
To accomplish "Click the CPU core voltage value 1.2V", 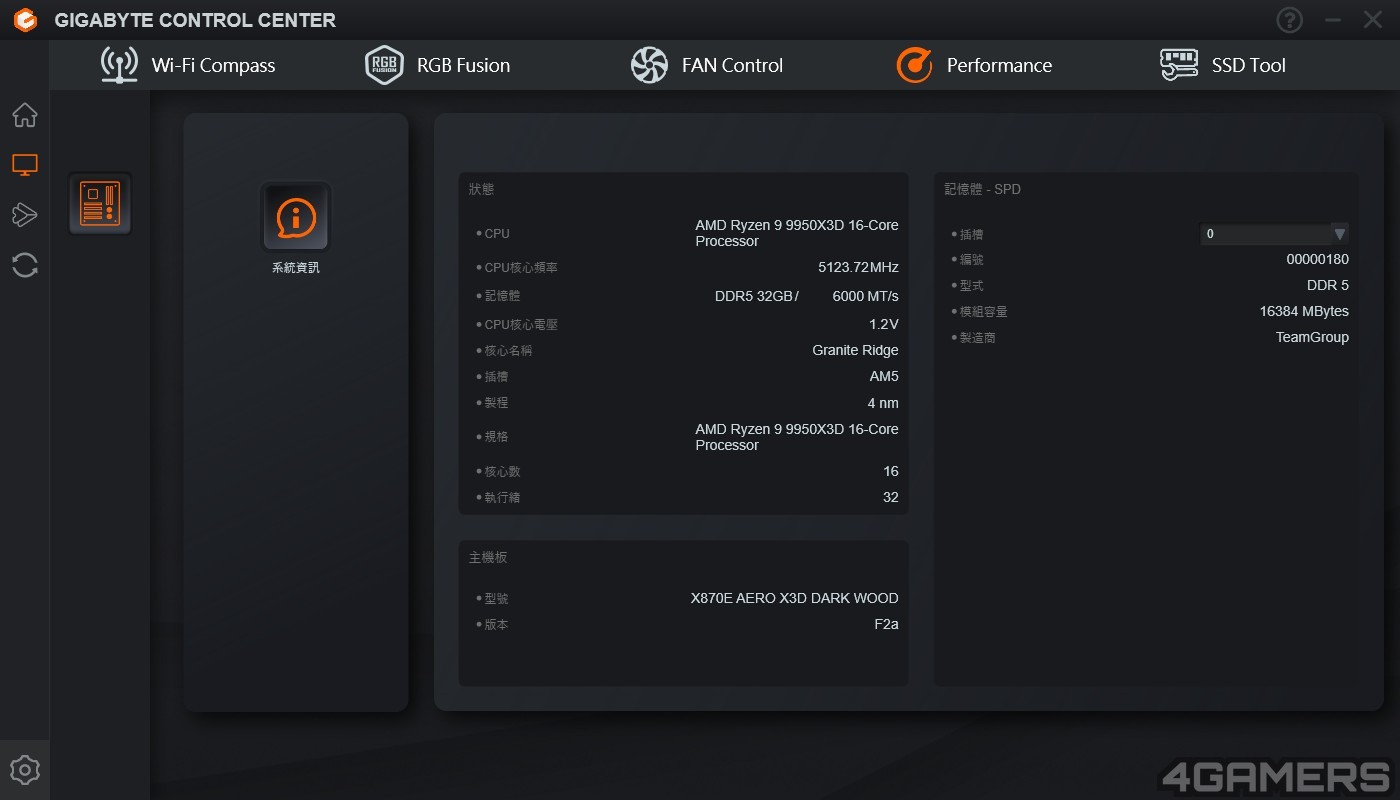I will (x=884, y=324).
